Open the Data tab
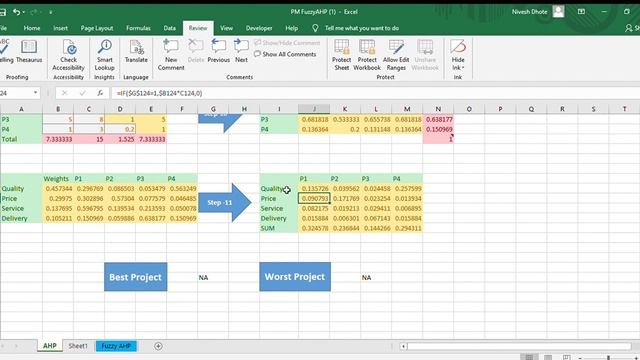The width and height of the screenshot is (640, 360). 170,28
